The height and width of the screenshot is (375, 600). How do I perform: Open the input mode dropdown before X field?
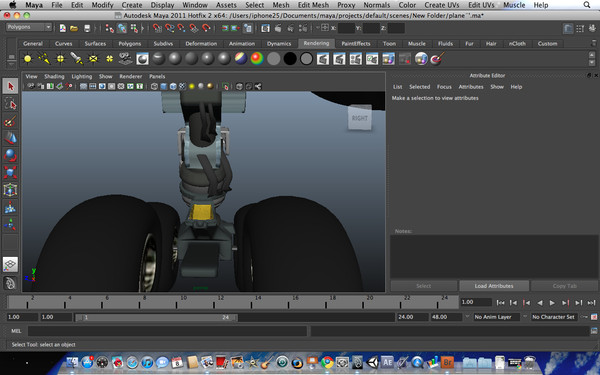point(324,28)
